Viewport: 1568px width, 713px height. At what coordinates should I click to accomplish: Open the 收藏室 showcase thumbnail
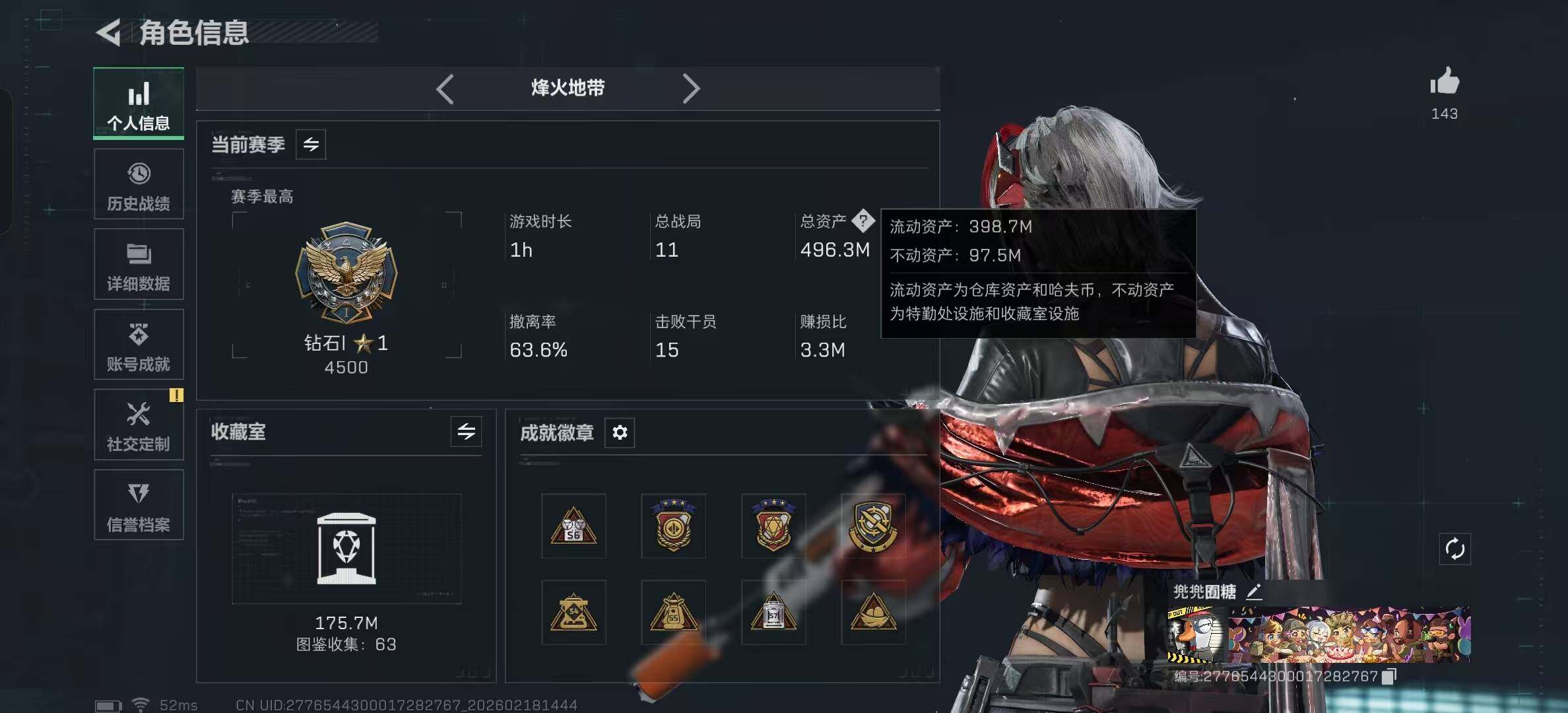[346, 549]
